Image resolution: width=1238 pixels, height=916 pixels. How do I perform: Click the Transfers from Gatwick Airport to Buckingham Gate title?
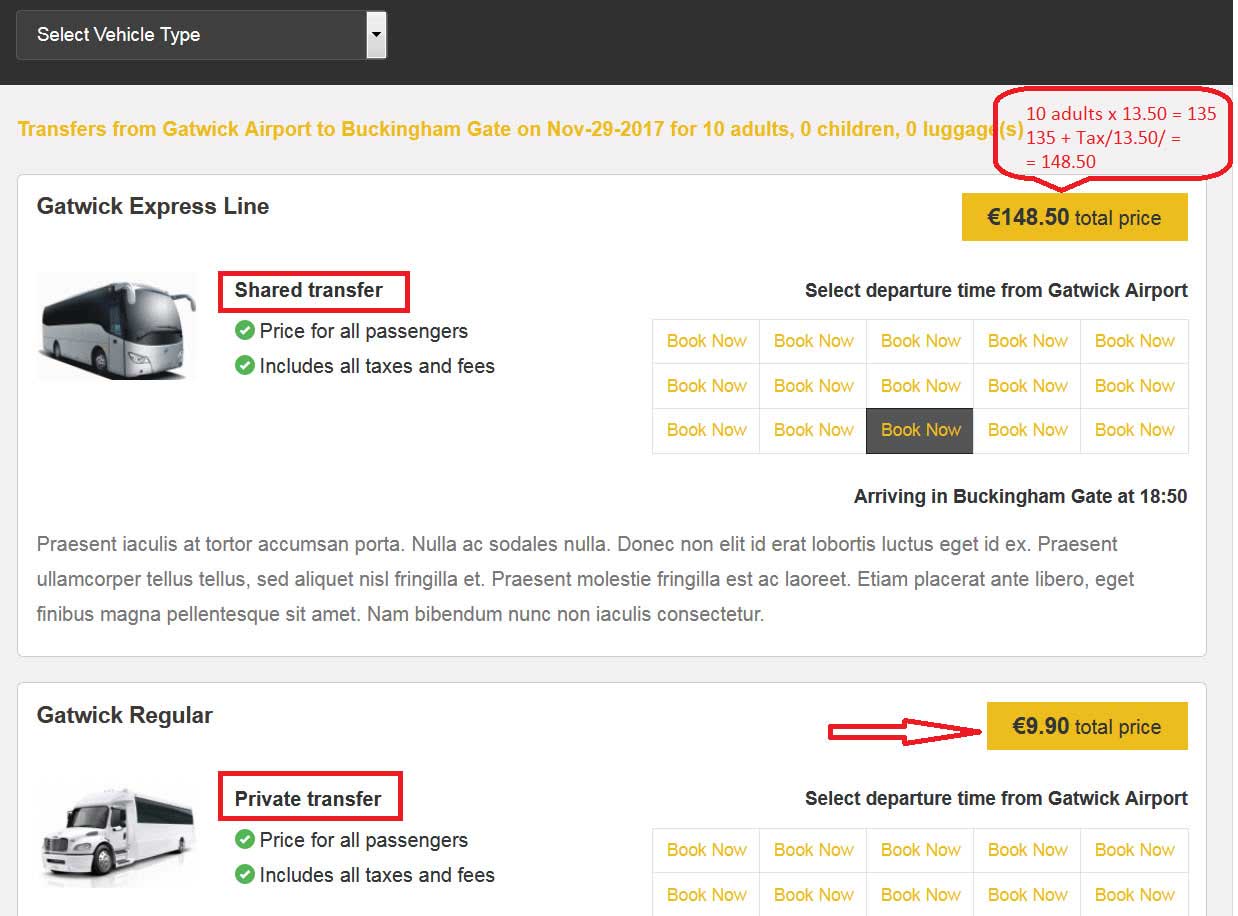tap(520, 130)
